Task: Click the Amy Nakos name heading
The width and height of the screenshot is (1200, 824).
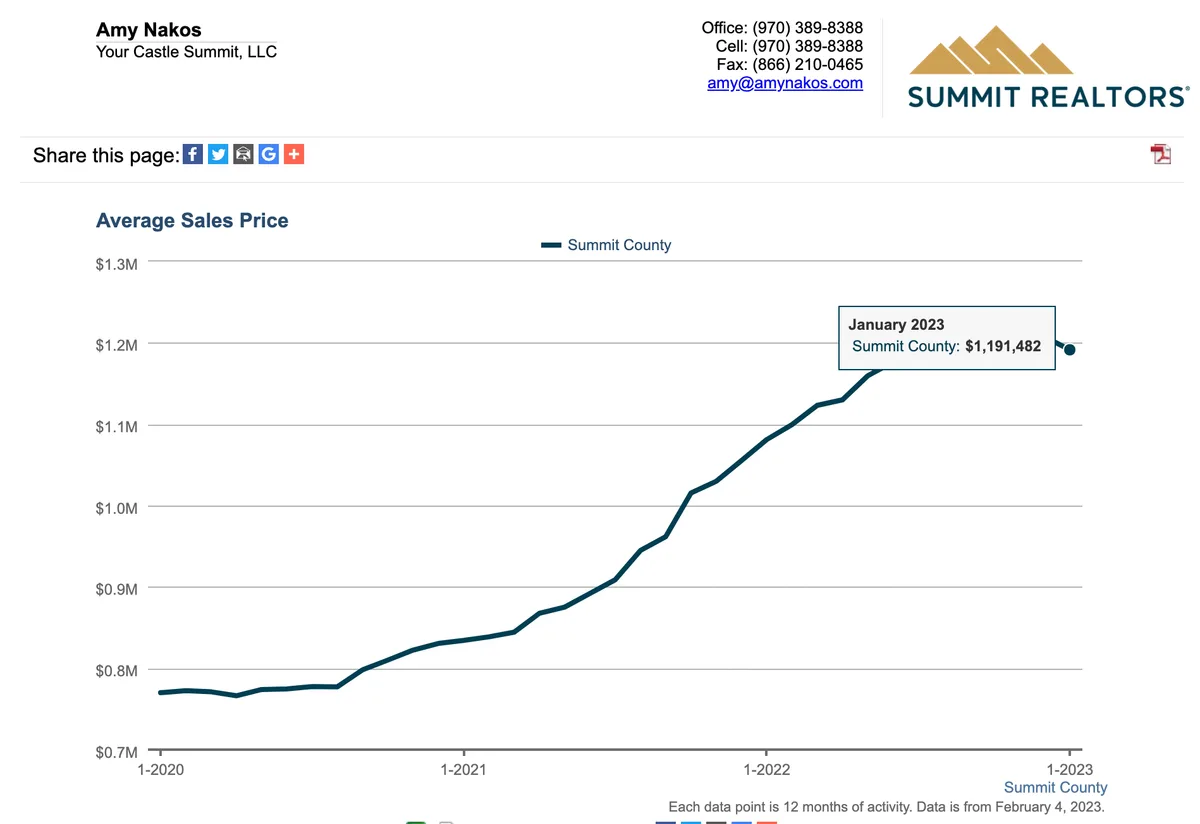Action: tap(148, 30)
